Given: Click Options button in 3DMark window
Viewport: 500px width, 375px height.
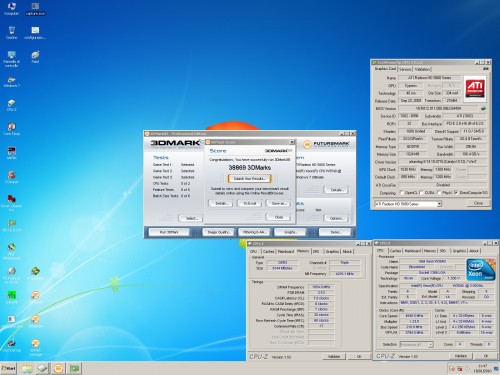Looking at the screenshot, I should coord(336,218).
